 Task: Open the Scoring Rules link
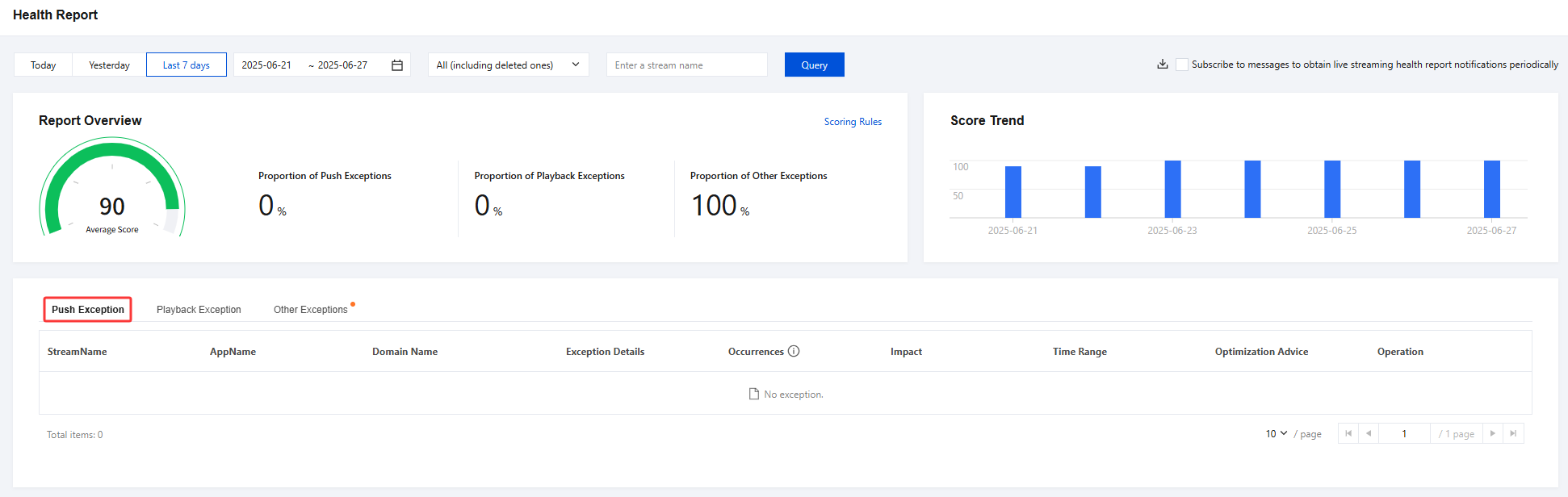coord(853,122)
